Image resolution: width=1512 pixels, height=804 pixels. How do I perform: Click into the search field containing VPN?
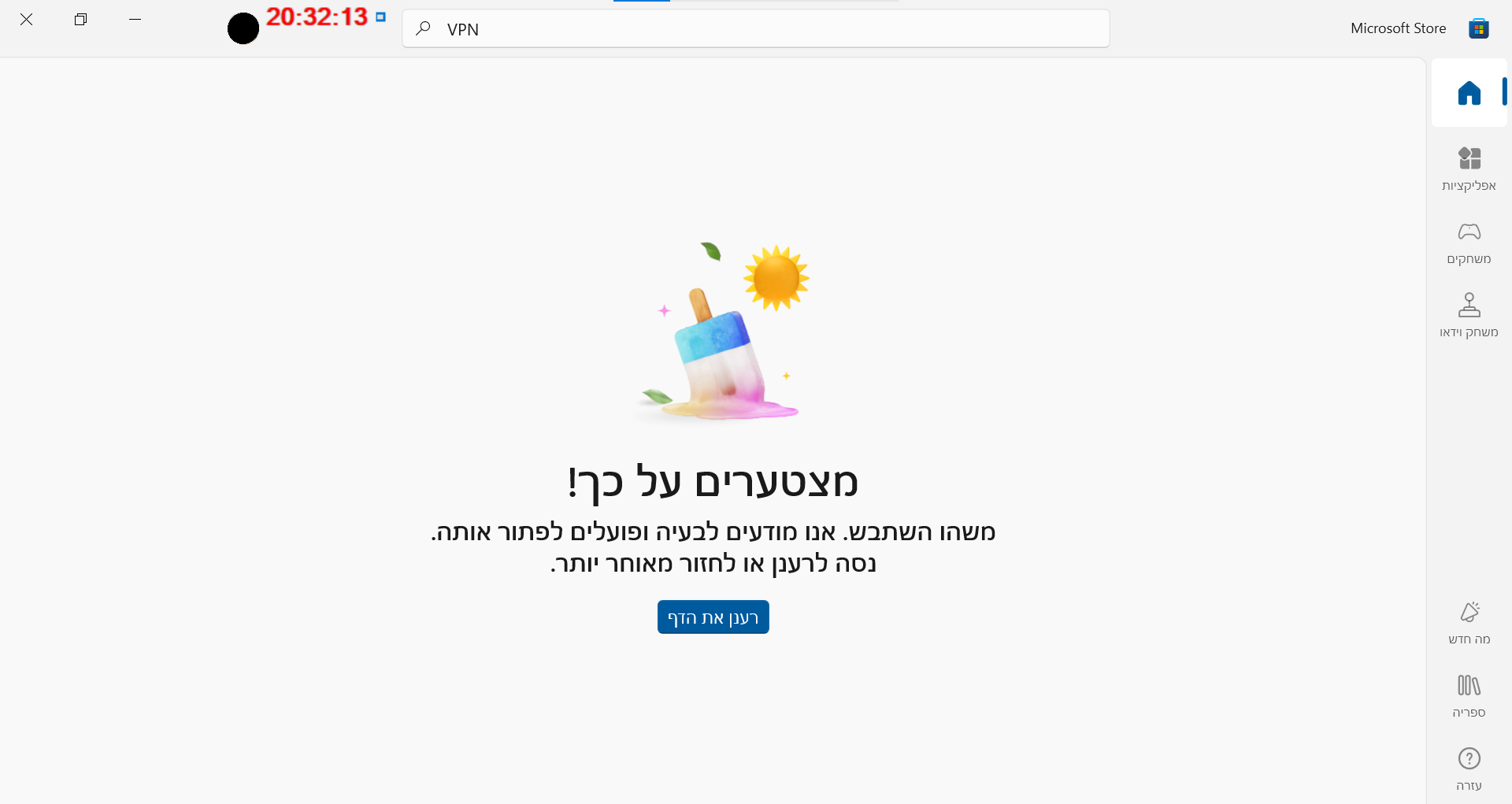pyautogui.click(x=756, y=29)
